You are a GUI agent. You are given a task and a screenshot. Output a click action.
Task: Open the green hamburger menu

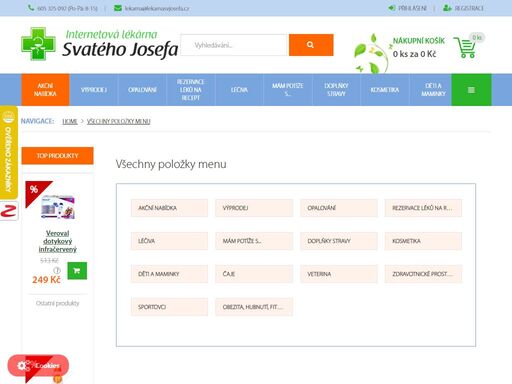click(x=471, y=90)
